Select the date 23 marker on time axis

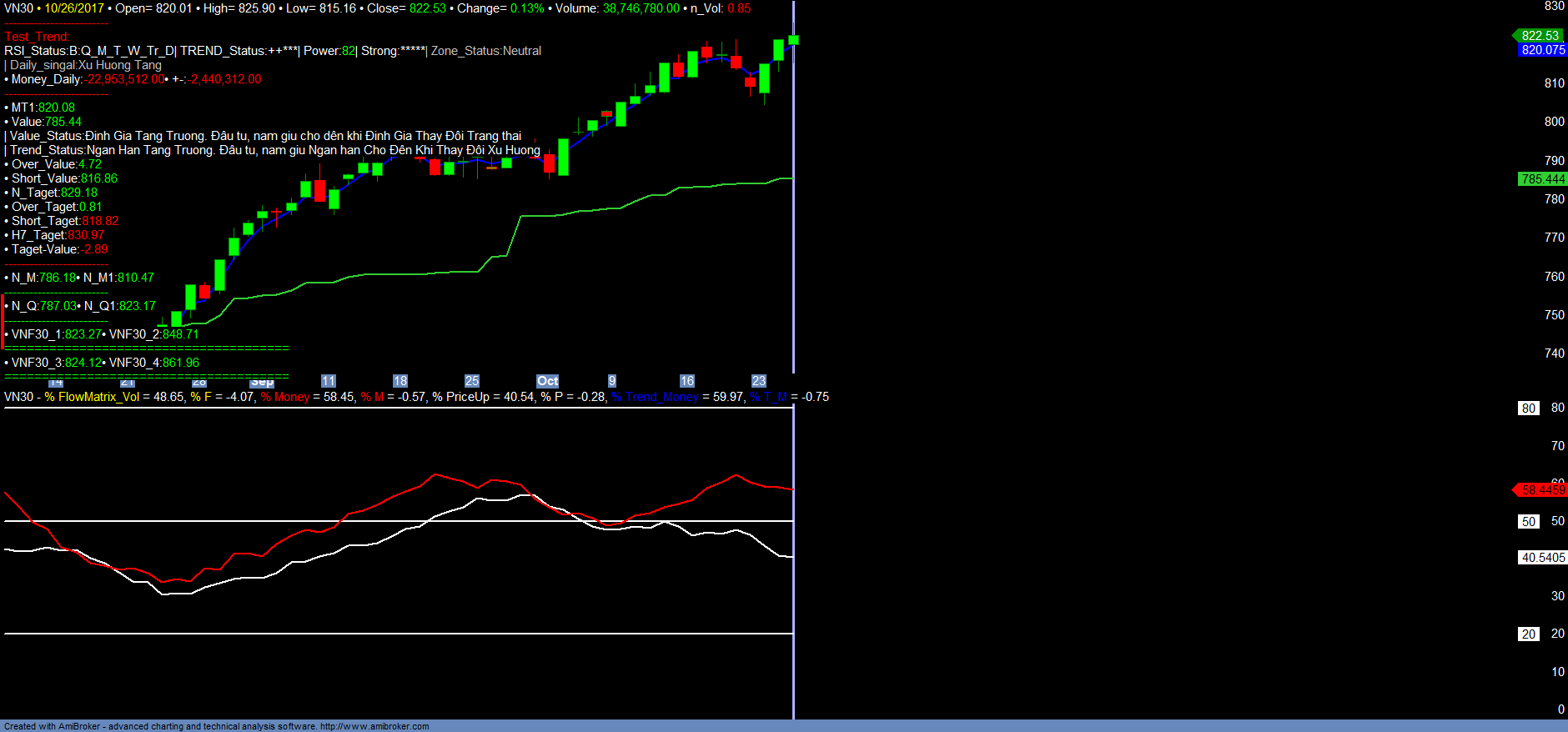tap(758, 381)
